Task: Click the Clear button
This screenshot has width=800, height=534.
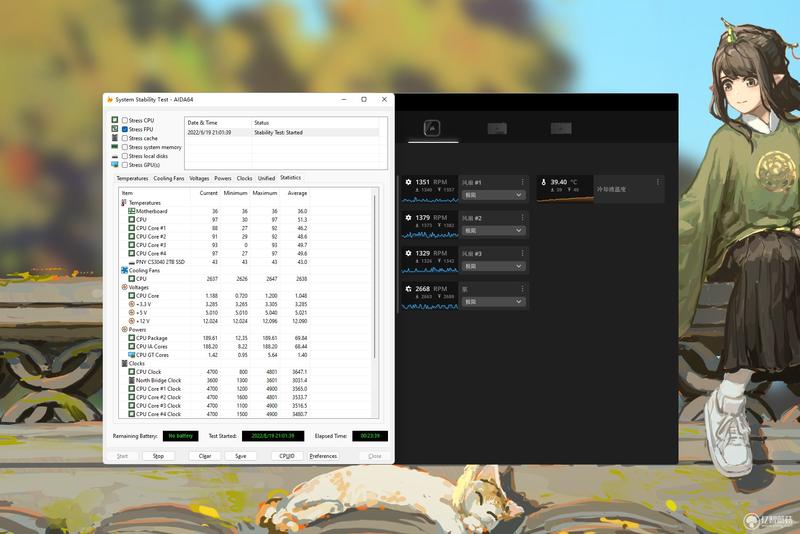Action: coord(205,456)
